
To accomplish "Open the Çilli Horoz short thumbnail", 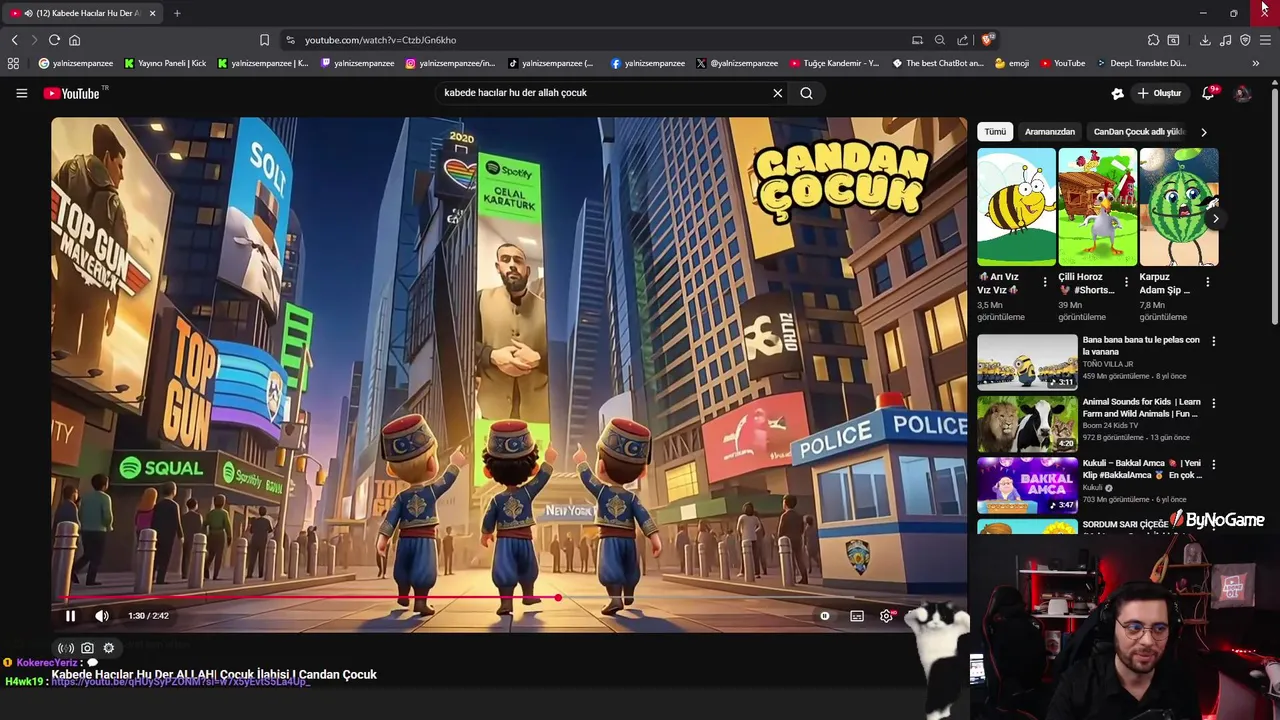I will 1097,207.
